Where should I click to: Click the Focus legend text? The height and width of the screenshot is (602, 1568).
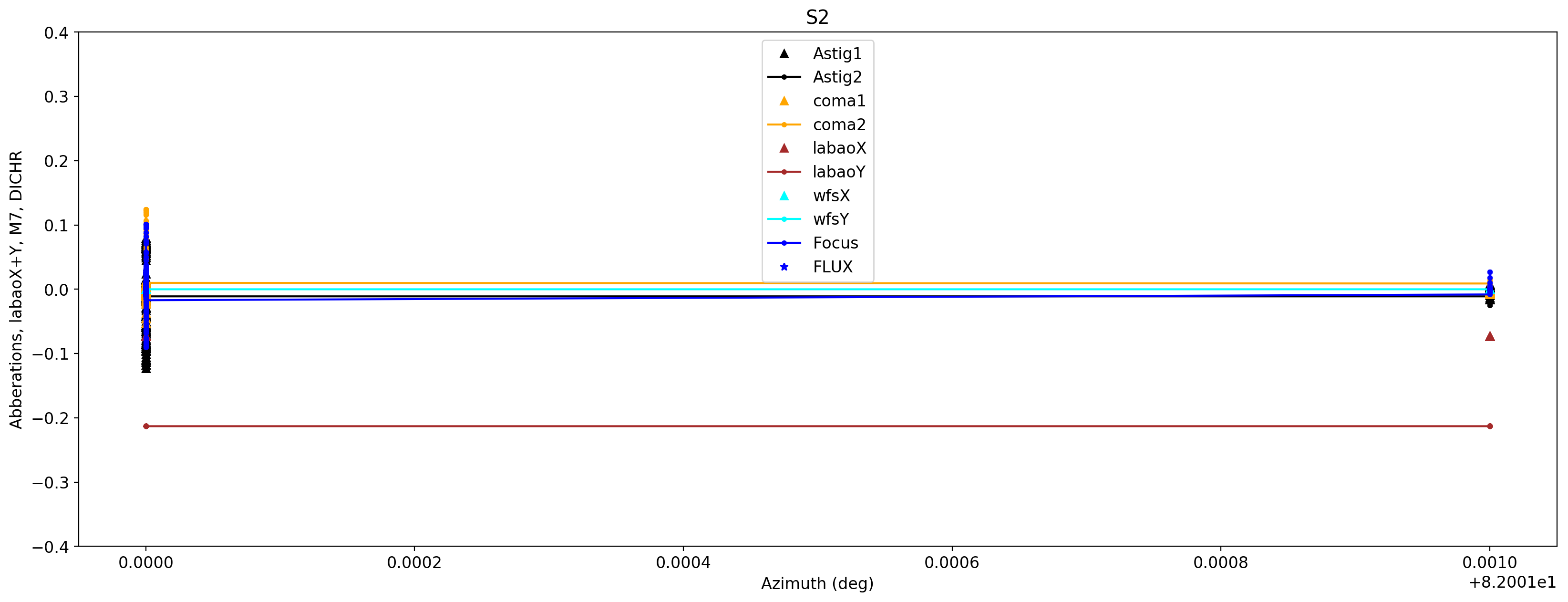coord(835,243)
